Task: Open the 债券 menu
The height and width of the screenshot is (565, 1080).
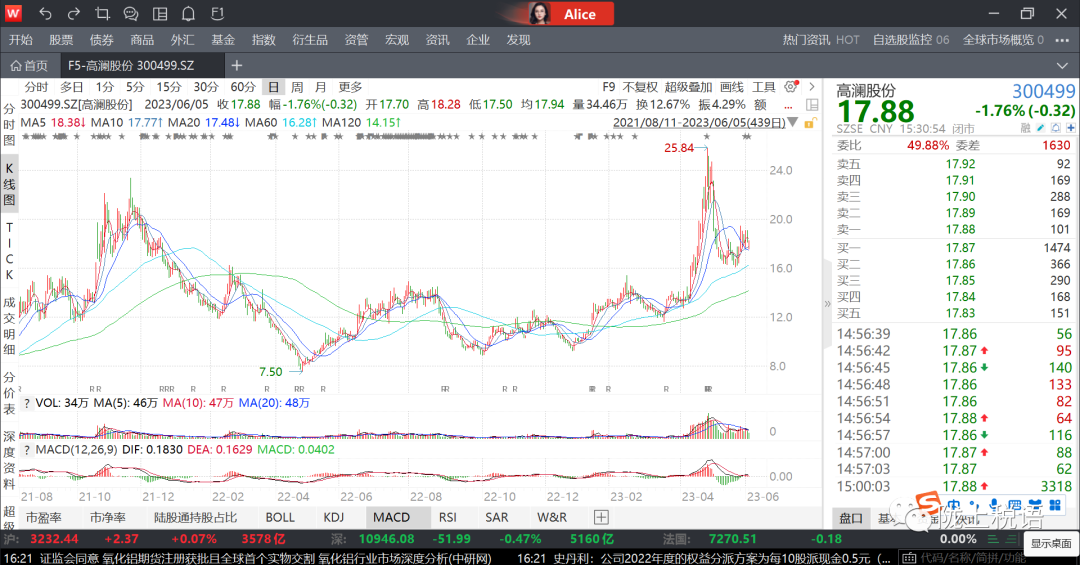Action: pos(102,40)
